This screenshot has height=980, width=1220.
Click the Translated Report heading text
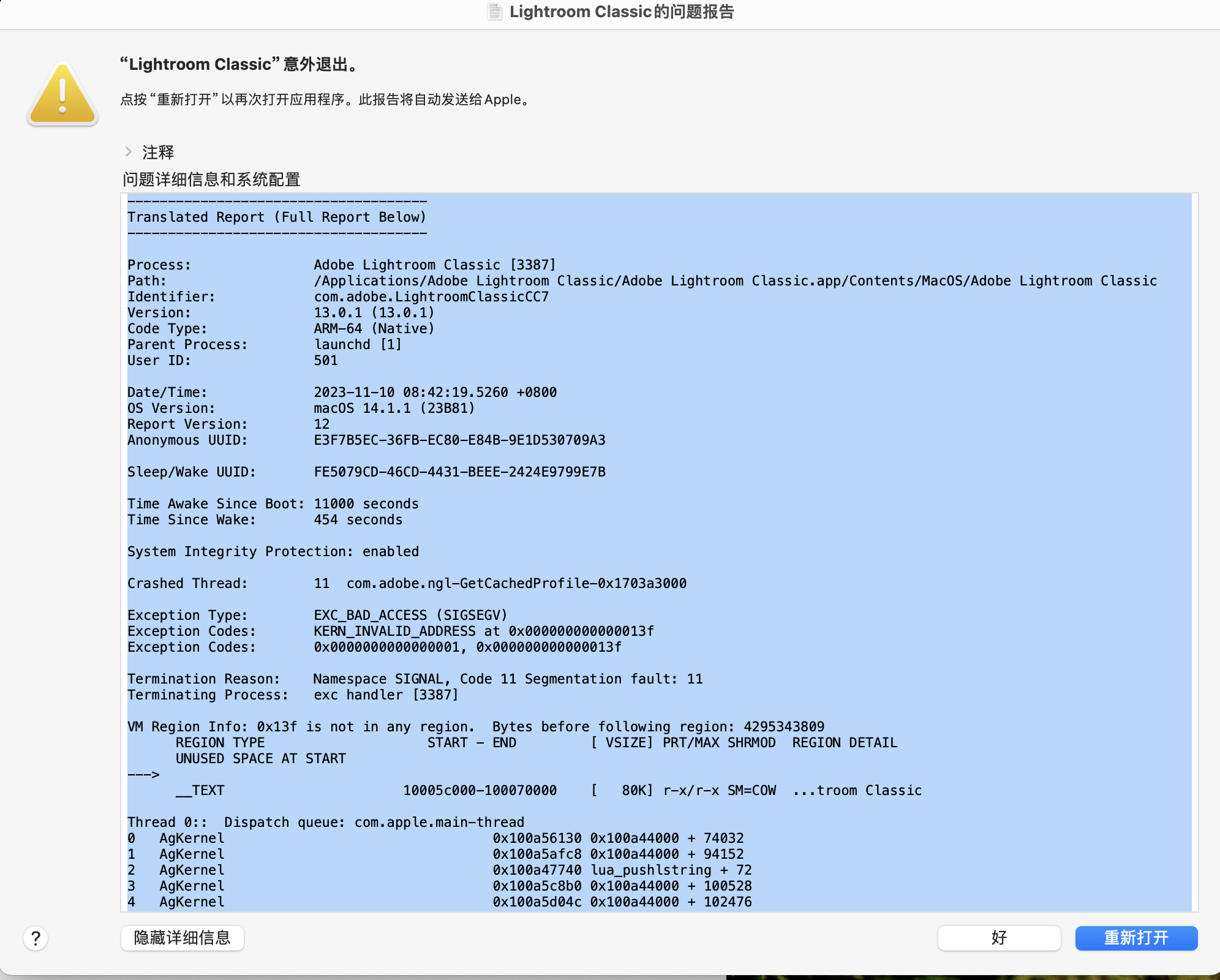277,217
